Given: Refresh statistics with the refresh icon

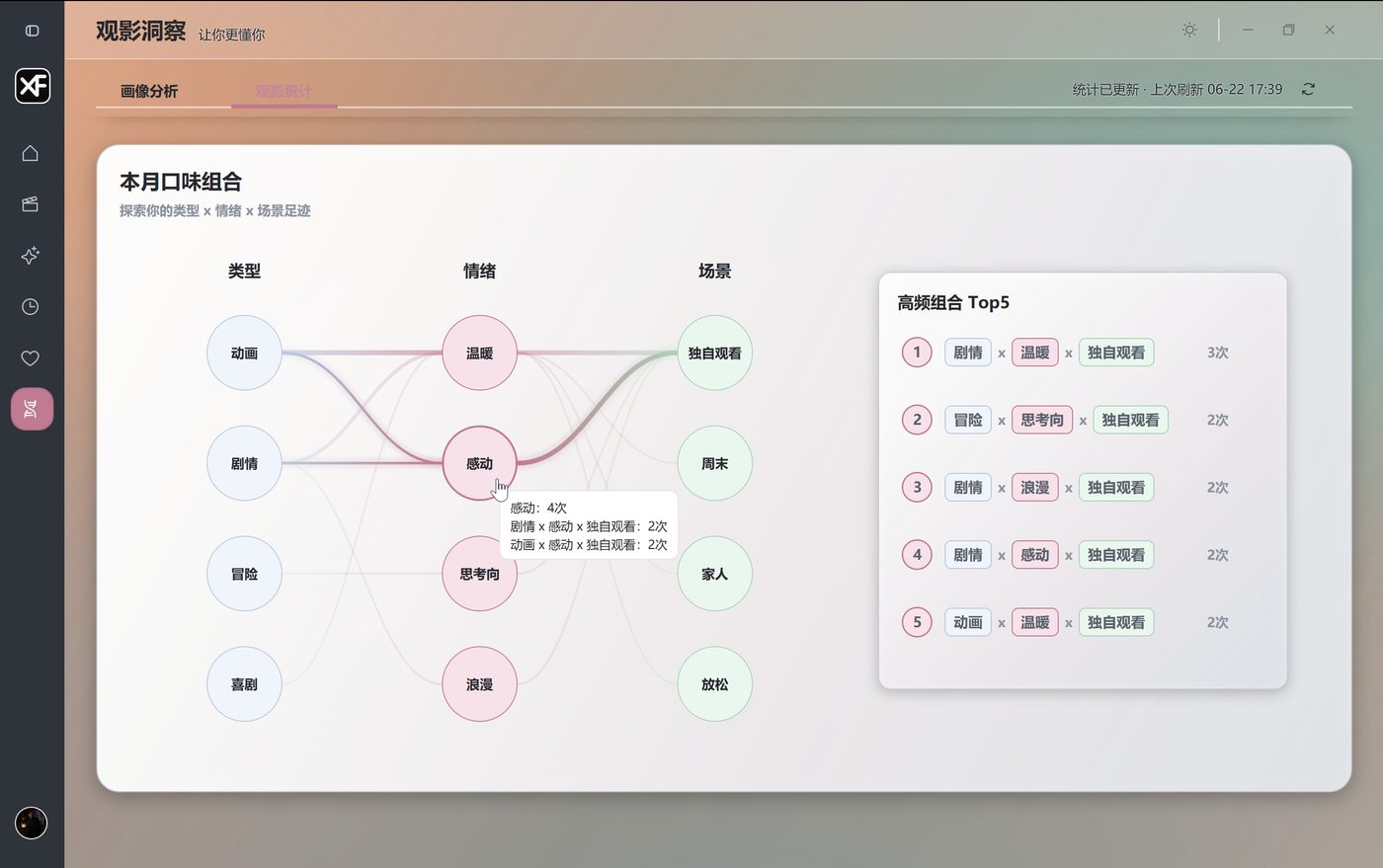Looking at the screenshot, I should click(1308, 89).
